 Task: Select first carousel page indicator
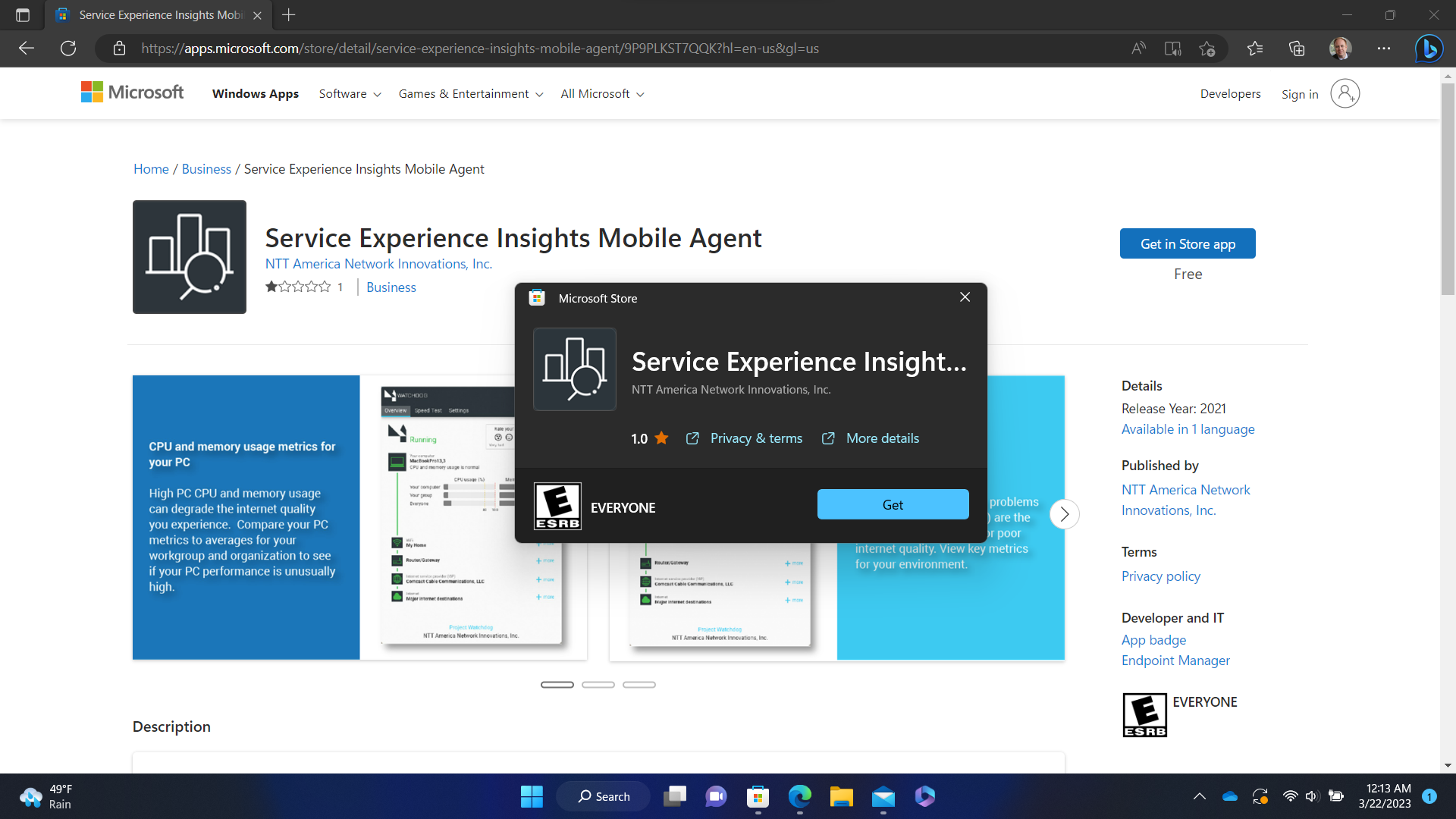point(557,685)
